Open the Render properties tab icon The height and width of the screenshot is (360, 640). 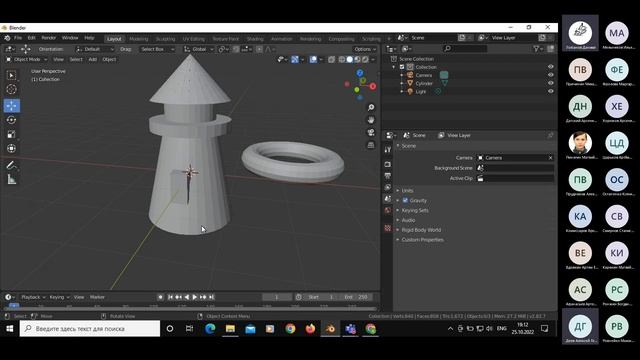point(387,164)
